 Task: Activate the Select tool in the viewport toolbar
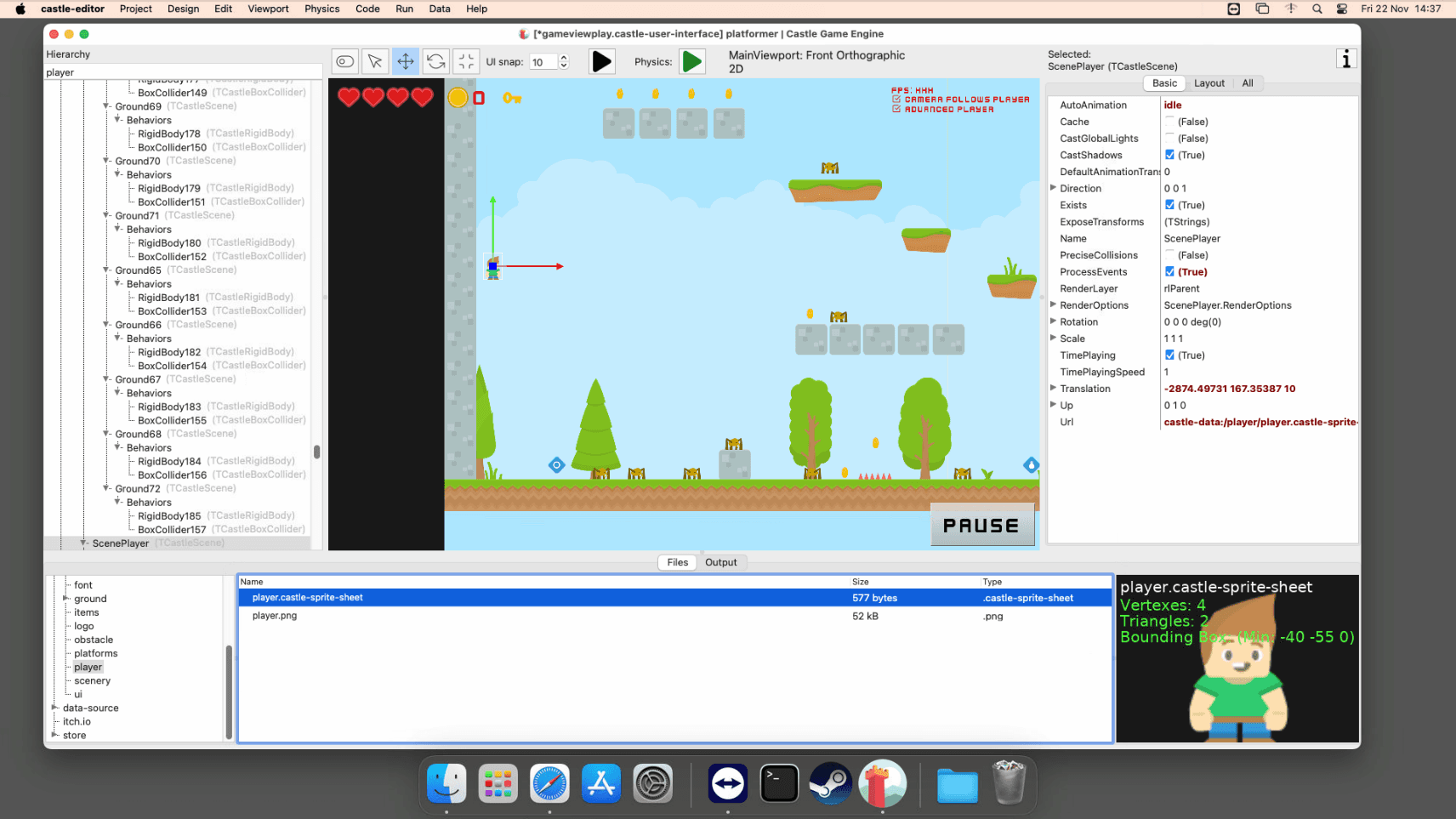375,61
